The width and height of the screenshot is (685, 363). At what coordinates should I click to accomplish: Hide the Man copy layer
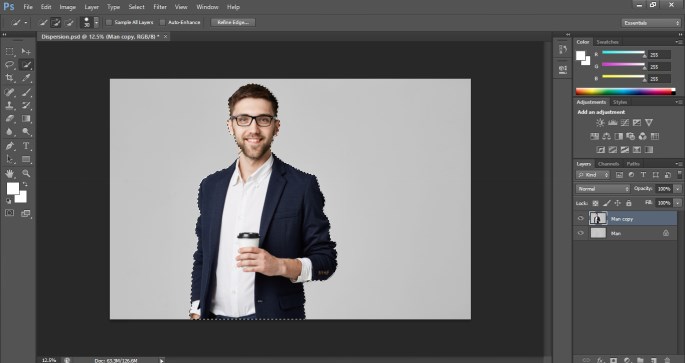click(x=581, y=219)
